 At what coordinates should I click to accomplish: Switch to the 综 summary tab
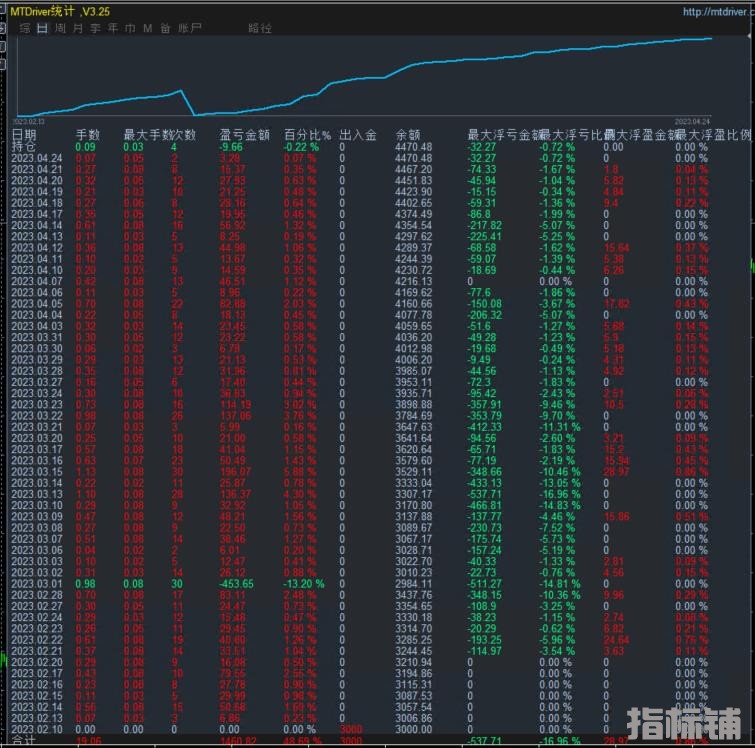[x=25, y=28]
